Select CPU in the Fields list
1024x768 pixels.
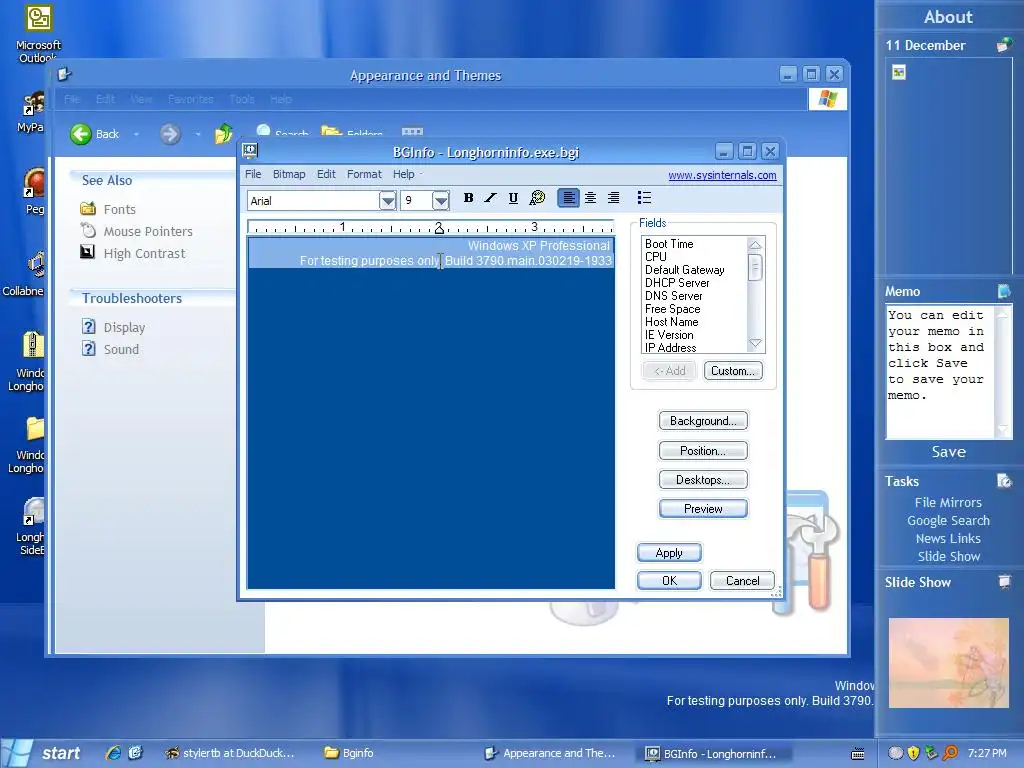tap(656, 257)
